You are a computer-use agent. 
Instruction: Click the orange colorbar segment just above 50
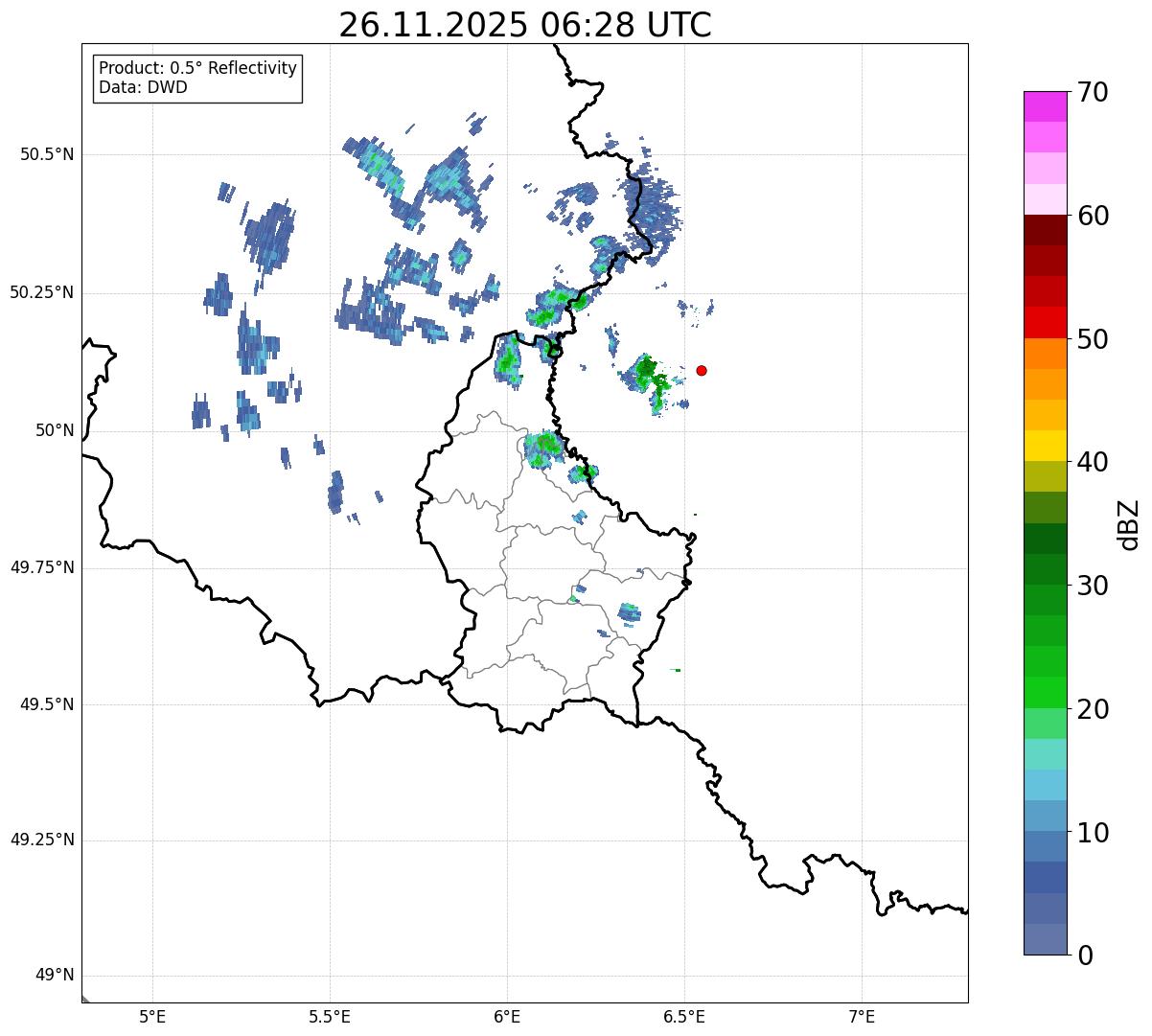[1046, 354]
